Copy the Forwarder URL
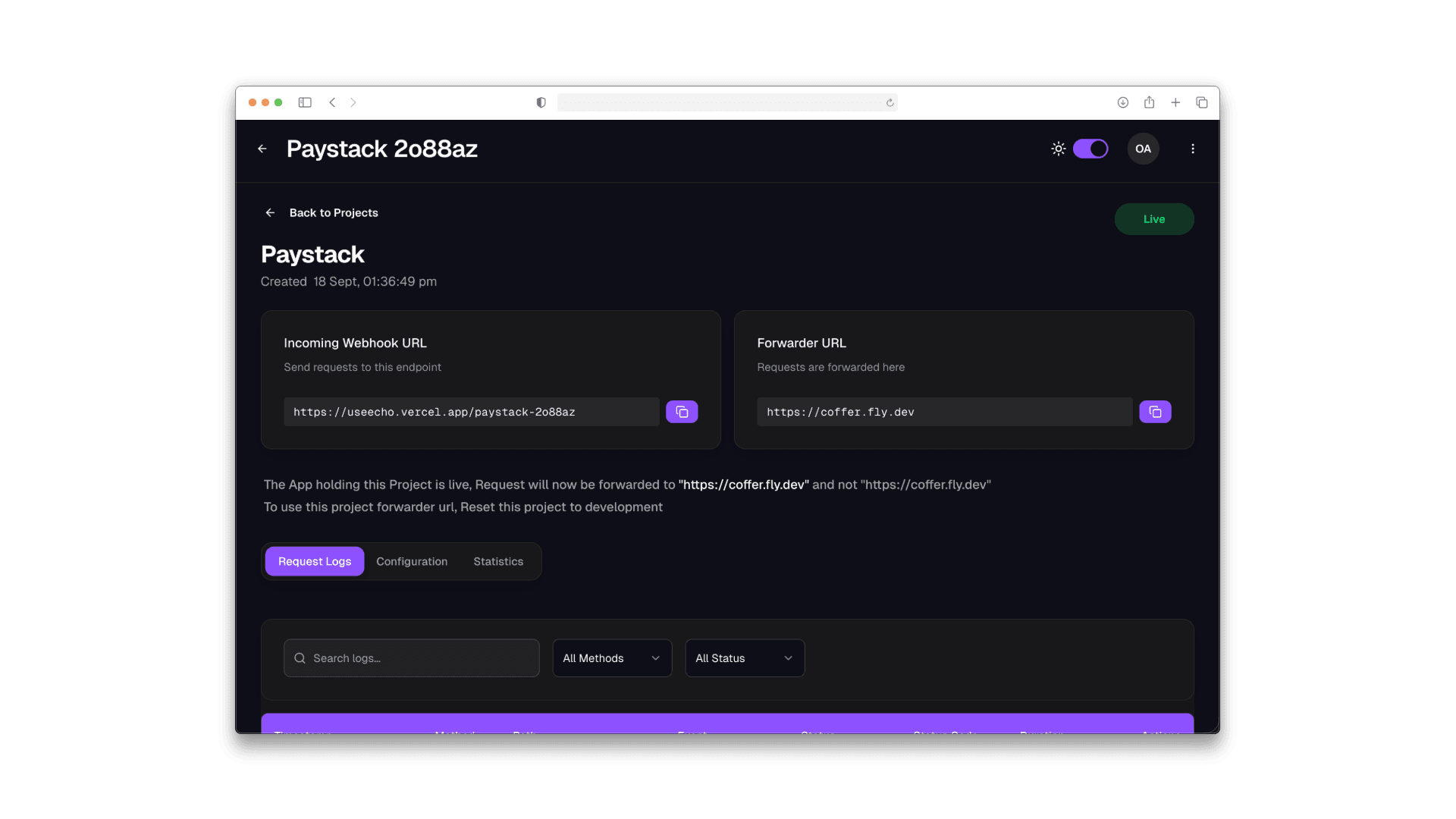This screenshot has width=1456, height=819. (x=1154, y=412)
